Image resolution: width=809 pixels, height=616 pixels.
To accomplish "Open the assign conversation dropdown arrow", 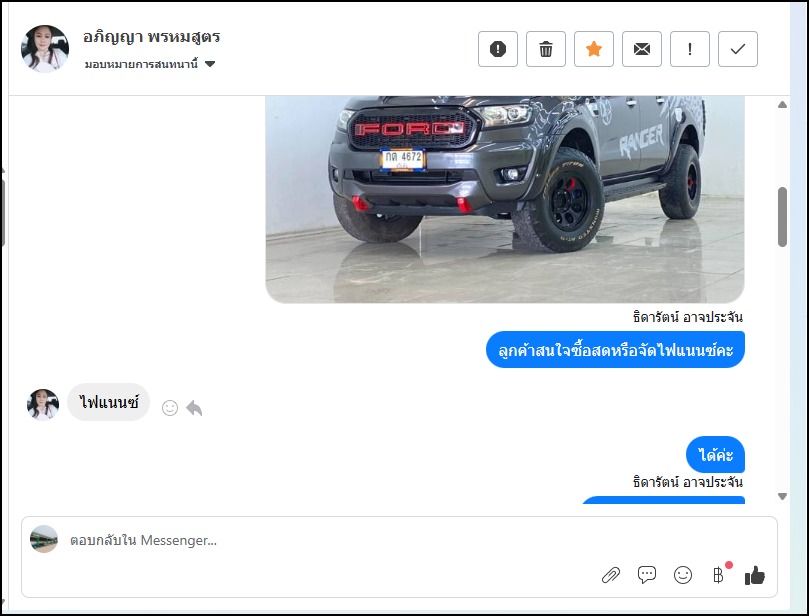I will click(x=209, y=64).
